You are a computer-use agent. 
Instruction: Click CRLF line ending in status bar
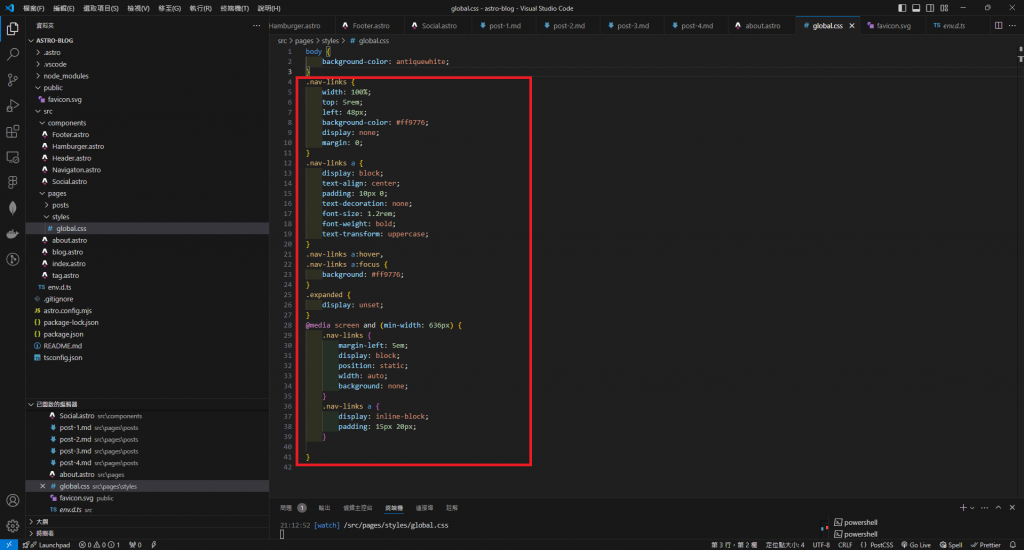[x=845, y=545]
